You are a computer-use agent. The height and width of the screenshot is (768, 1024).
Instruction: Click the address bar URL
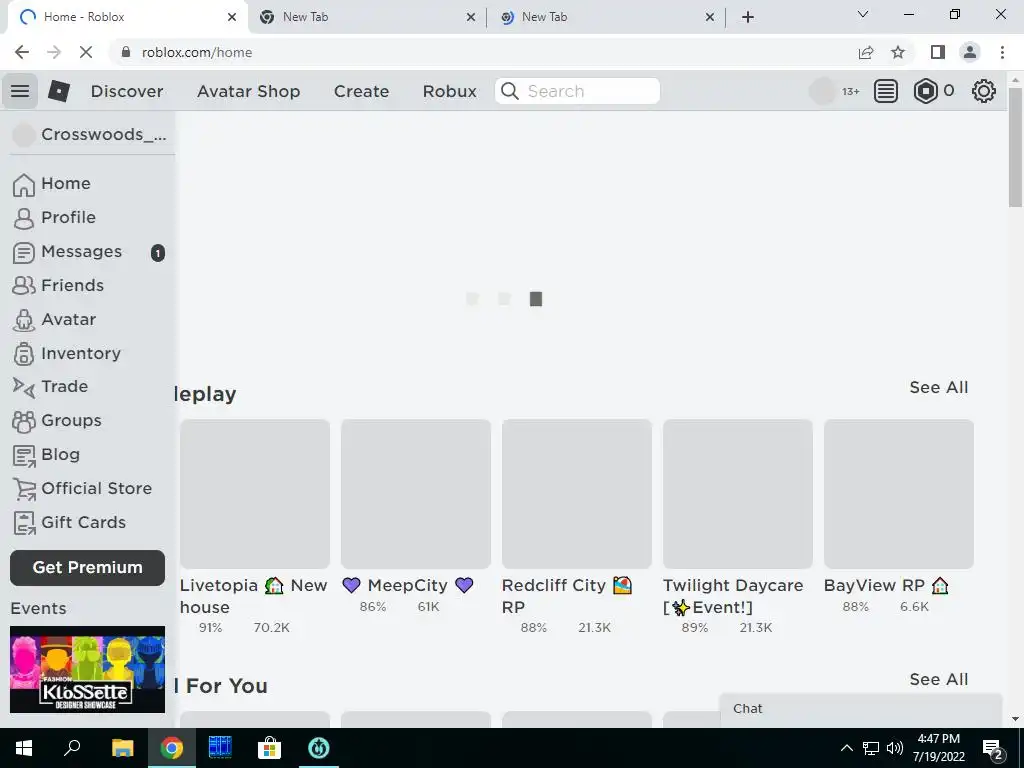pyautogui.click(x=197, y=52)
